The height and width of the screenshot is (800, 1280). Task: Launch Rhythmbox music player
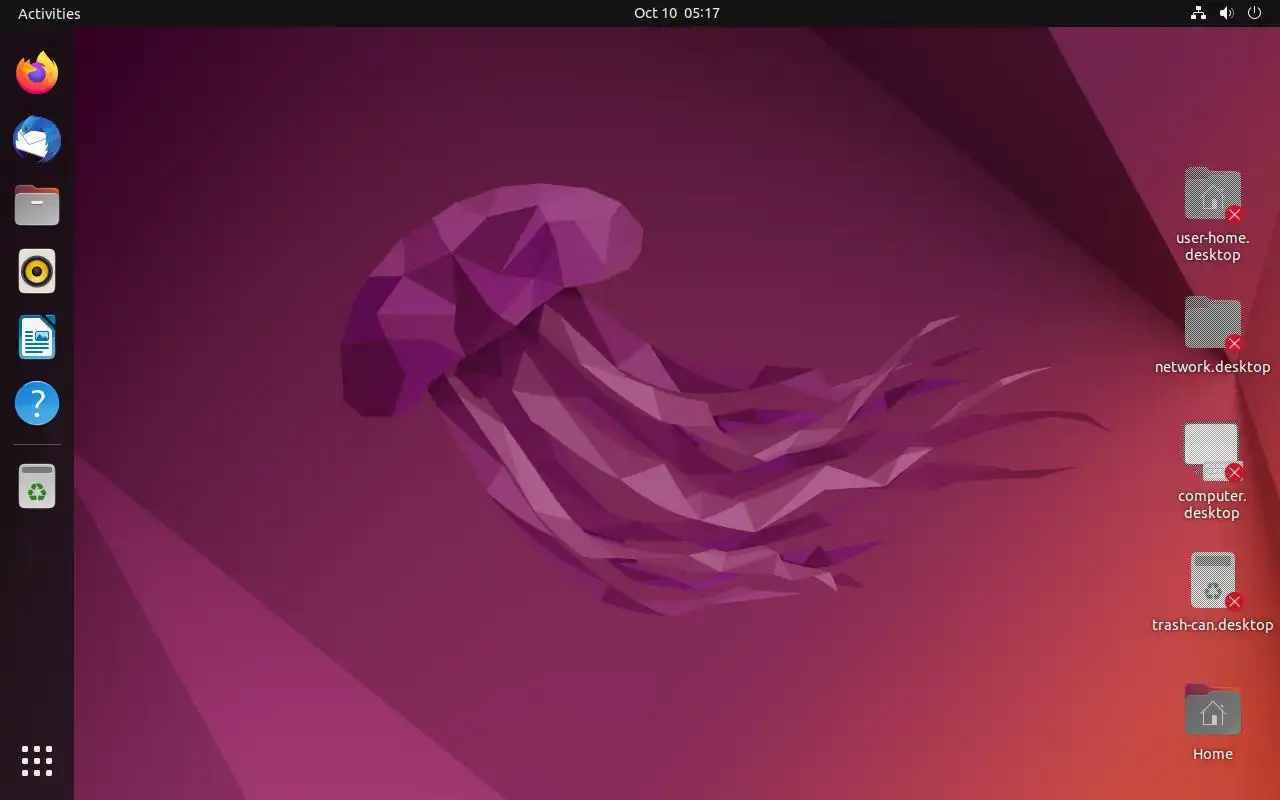pyautogui.click(x=37, y=271)
